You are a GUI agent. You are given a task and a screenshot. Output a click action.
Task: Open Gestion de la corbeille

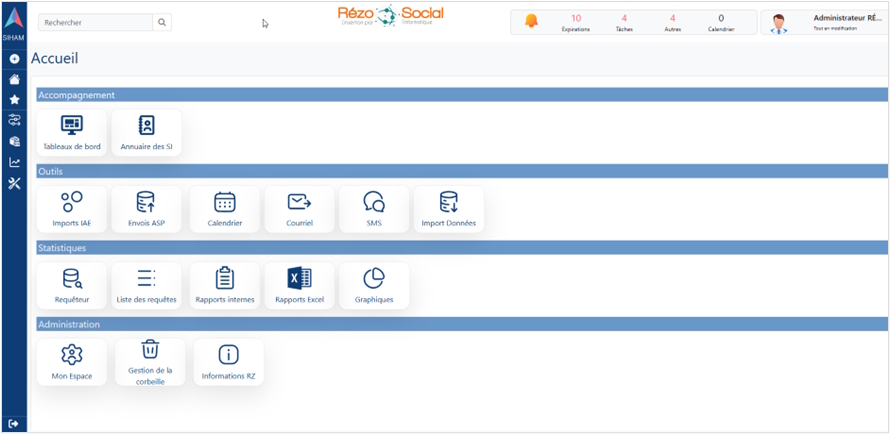150,362
